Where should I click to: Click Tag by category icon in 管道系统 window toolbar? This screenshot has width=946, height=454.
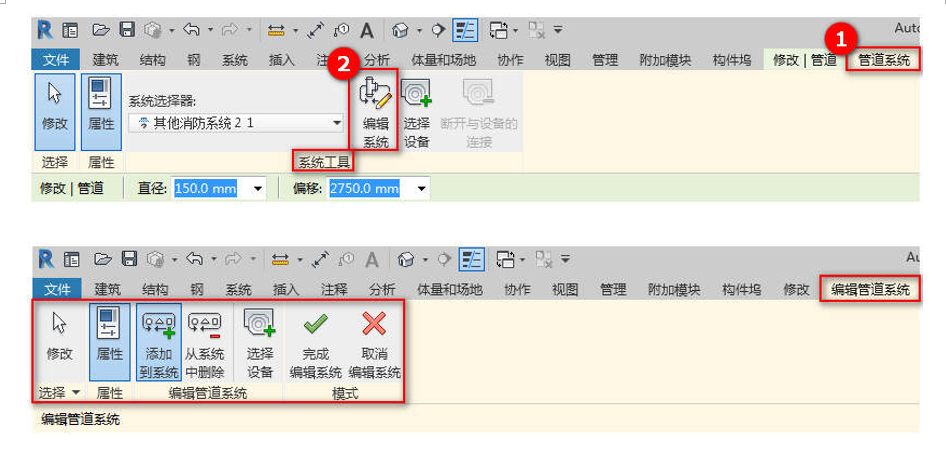tap(341, 30)
